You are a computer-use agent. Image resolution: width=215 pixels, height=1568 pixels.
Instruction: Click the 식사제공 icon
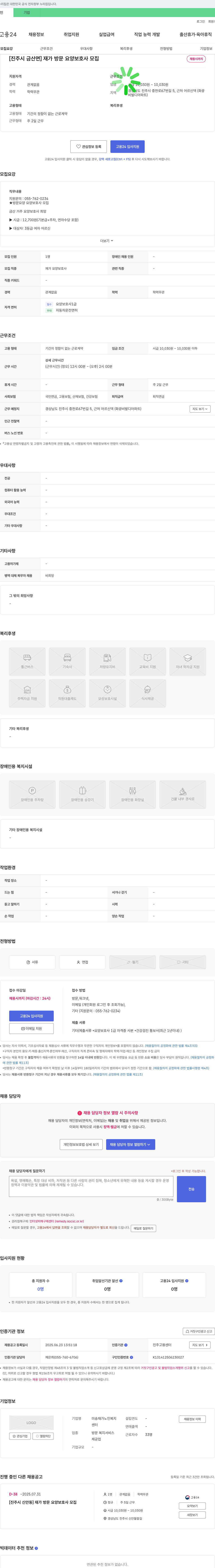(x=147, y=693)
